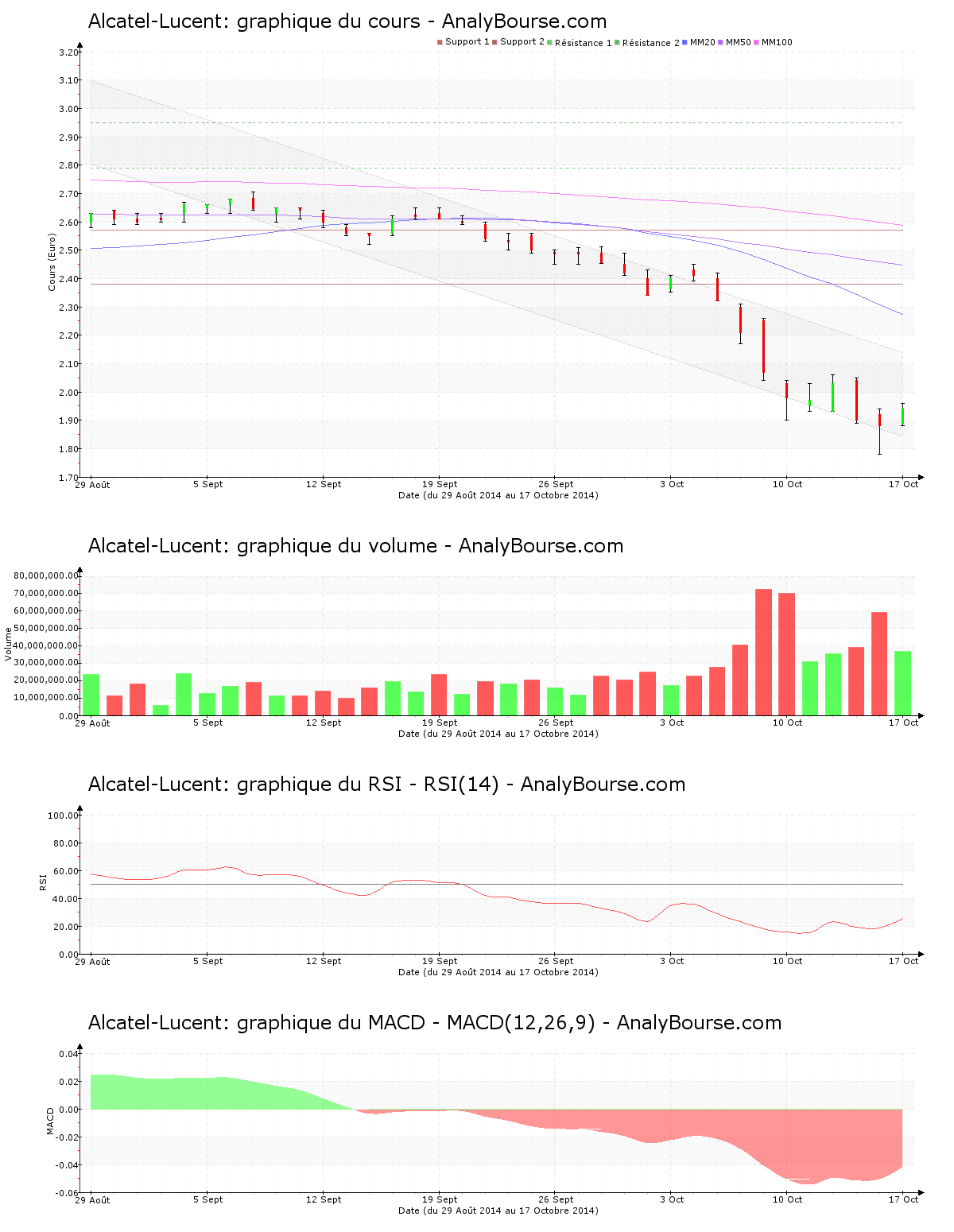This screenshot has width=954, height=1232.
Task: Select the Résistance 1 legend label
Action: [584, 43]
